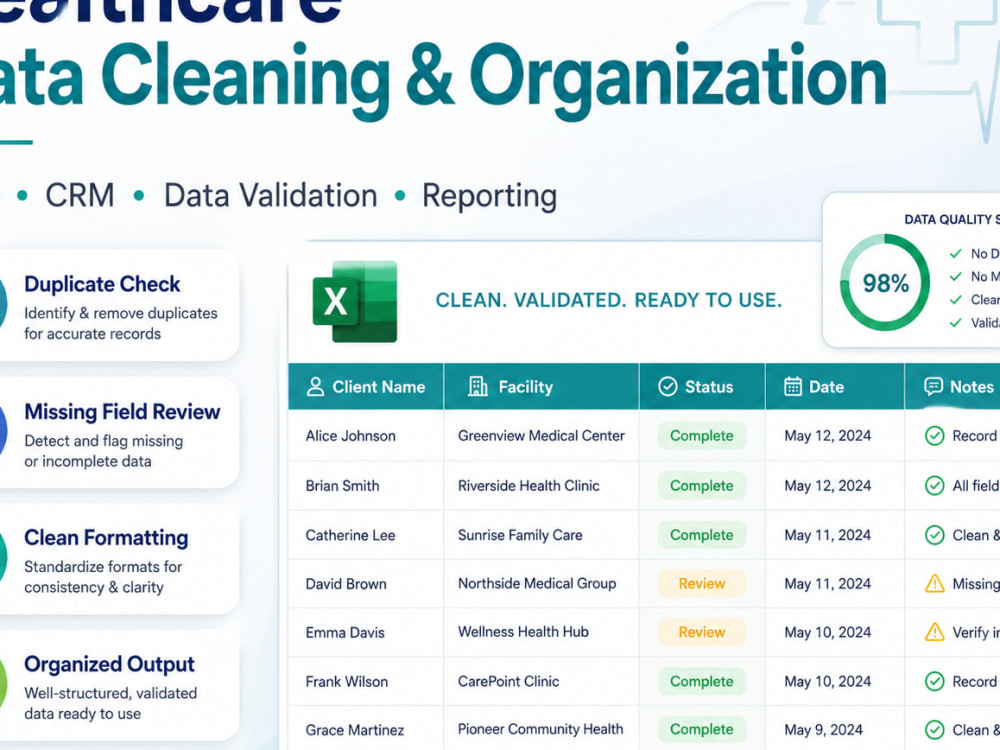The width and height of the screenshot is (1000, 750).
Task: Click Review status badge for Emma Davis
Action: (x=702, y=631)
